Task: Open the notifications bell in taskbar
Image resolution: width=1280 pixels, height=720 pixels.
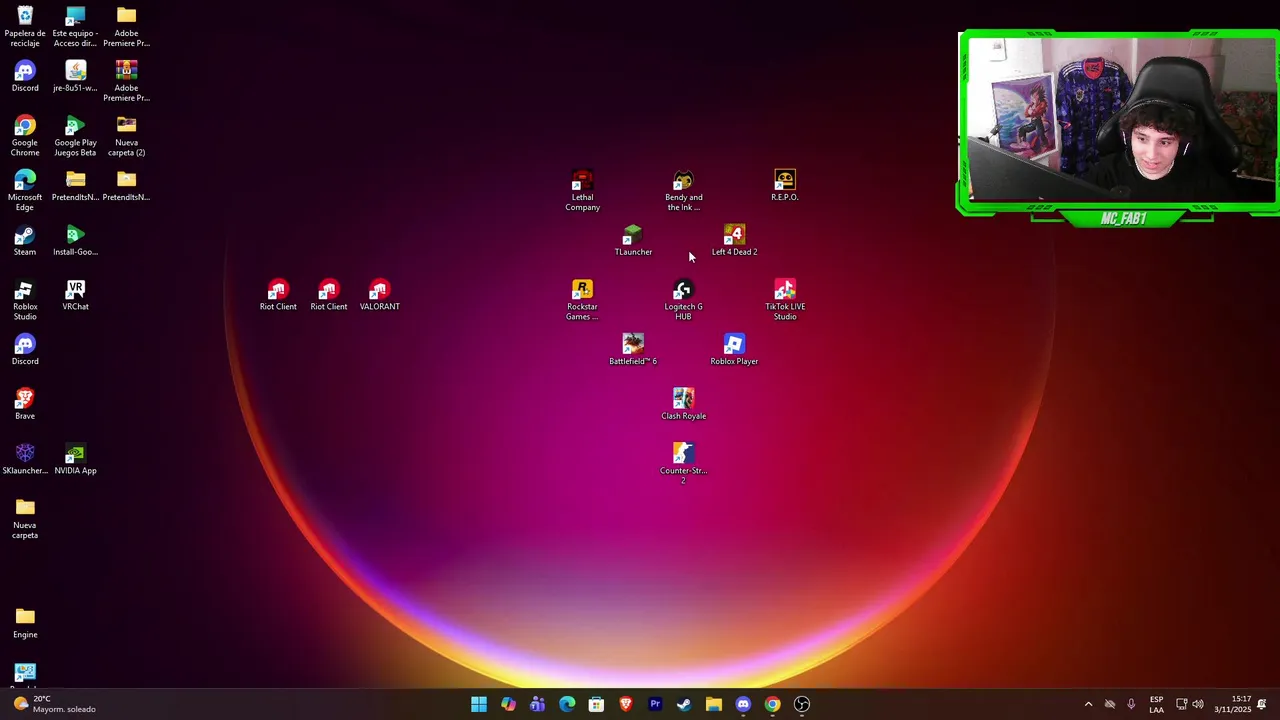Action: click(x=1262, y=704)
